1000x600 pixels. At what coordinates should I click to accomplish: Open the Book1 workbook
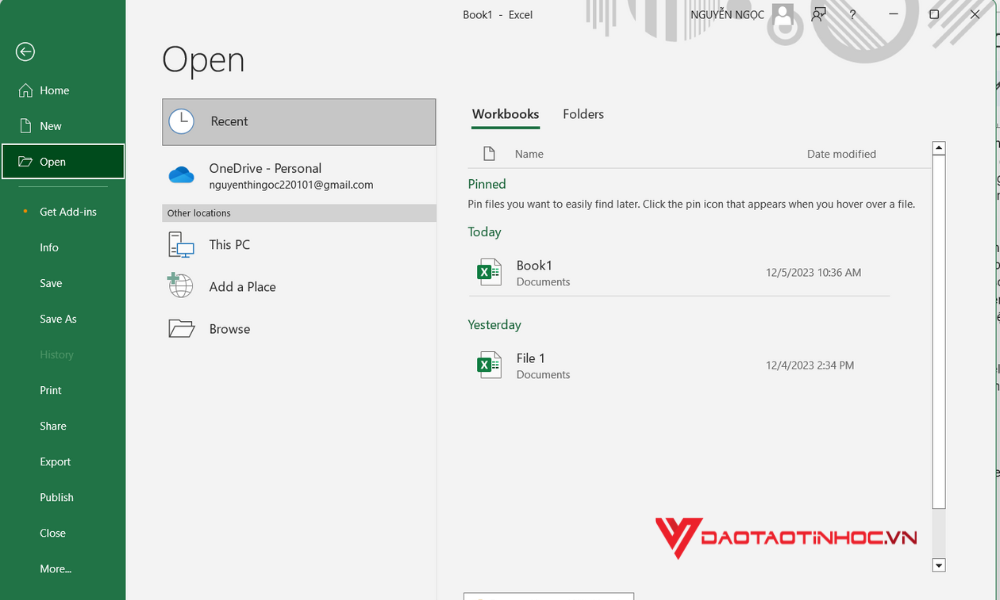pyautogui.click(x=679, y=273)
